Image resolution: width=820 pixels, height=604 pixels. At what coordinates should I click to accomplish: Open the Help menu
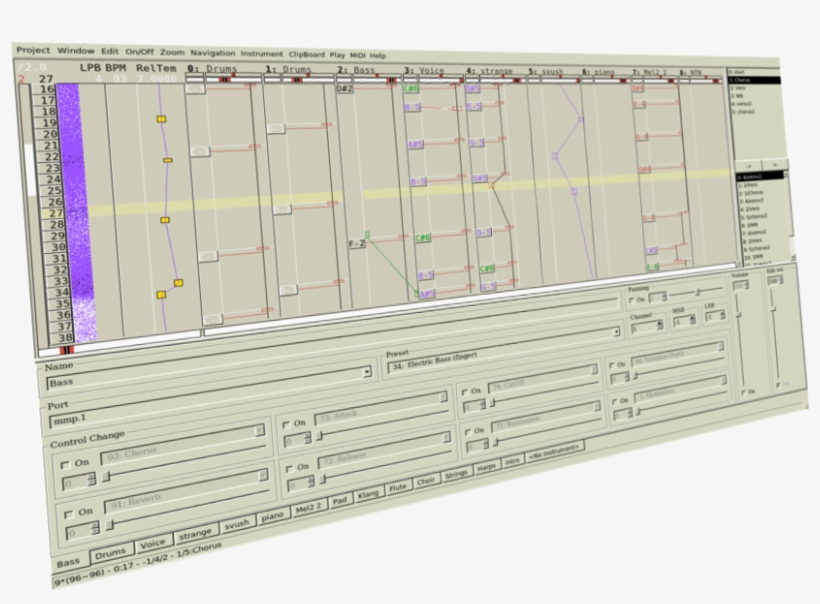[x=378, y=55]
